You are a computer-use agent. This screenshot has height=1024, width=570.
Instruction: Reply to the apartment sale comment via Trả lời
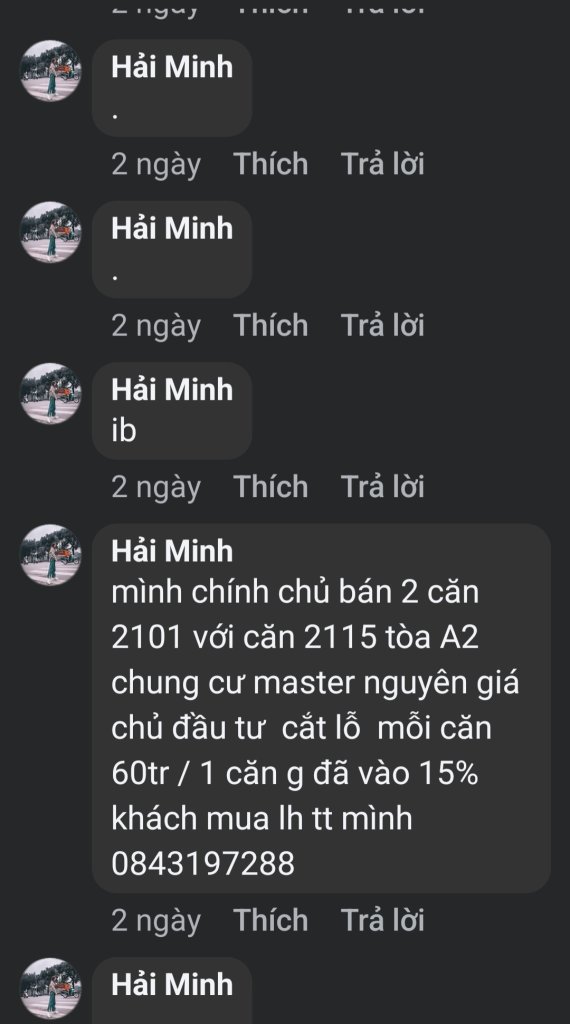[383, 920]
